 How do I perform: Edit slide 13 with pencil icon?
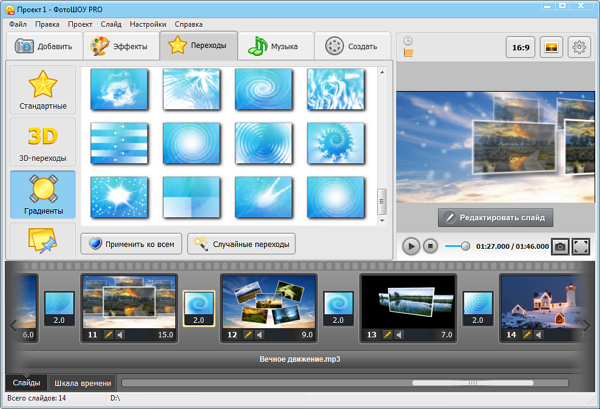pyautogui.click(x=388, y=335)
